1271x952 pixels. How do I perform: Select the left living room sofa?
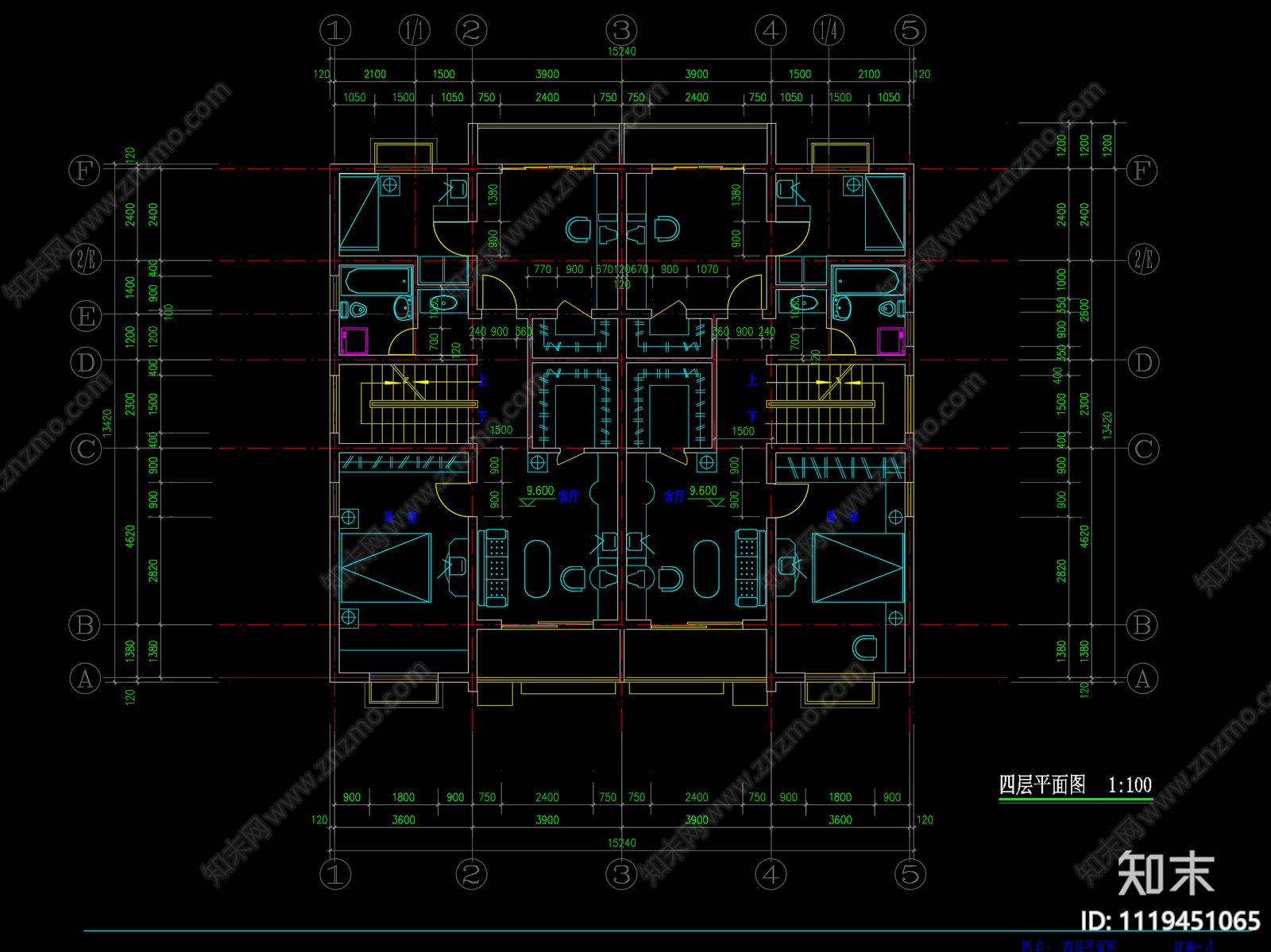pyautogui.click(x=493, y=569)
